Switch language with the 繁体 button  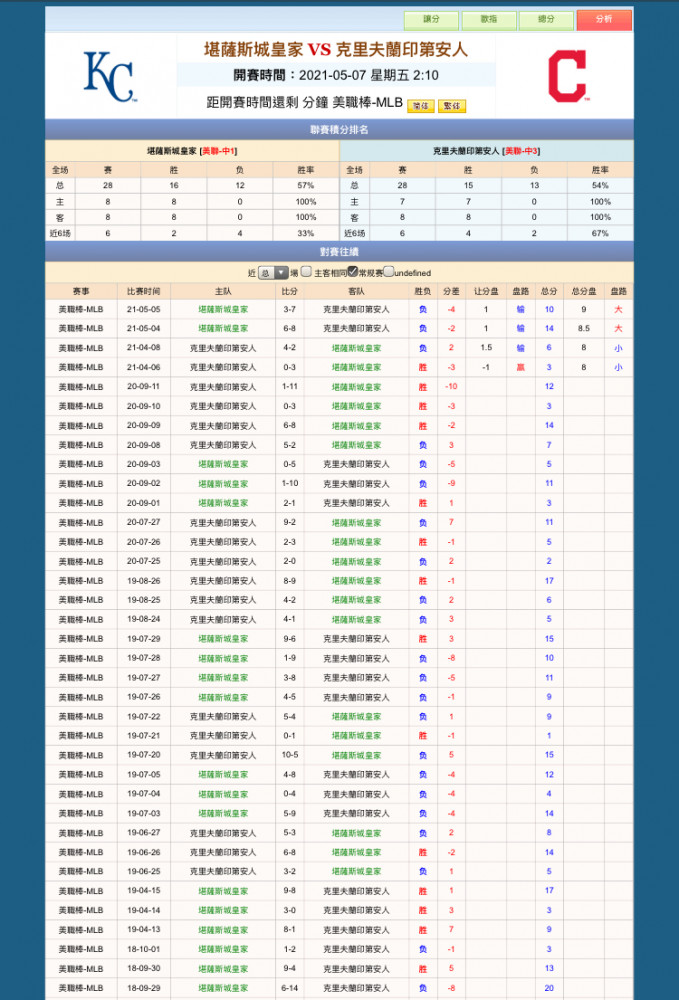(x=451, y=106)
